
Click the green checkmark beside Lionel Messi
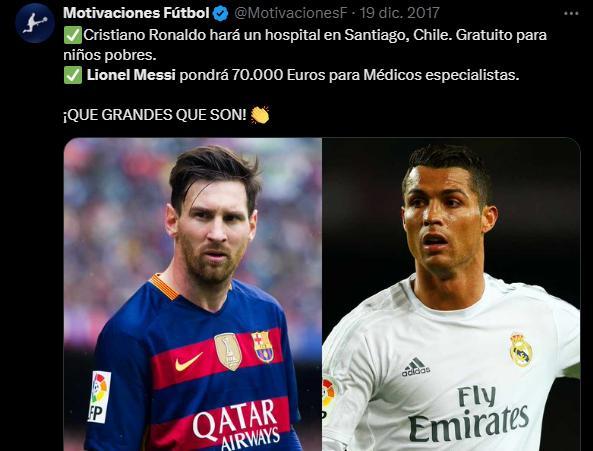point(73,75)
